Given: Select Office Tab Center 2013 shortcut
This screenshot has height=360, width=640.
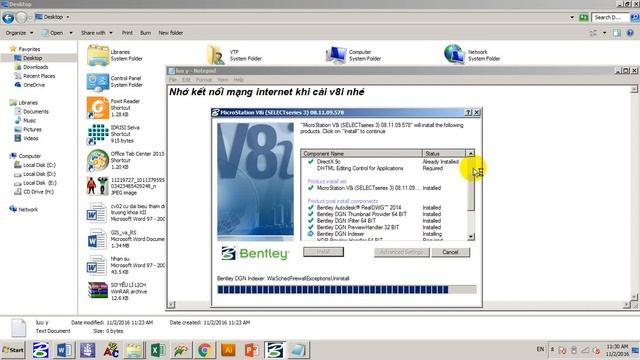Looking at the screenshot, I should (x=98, y=160).
